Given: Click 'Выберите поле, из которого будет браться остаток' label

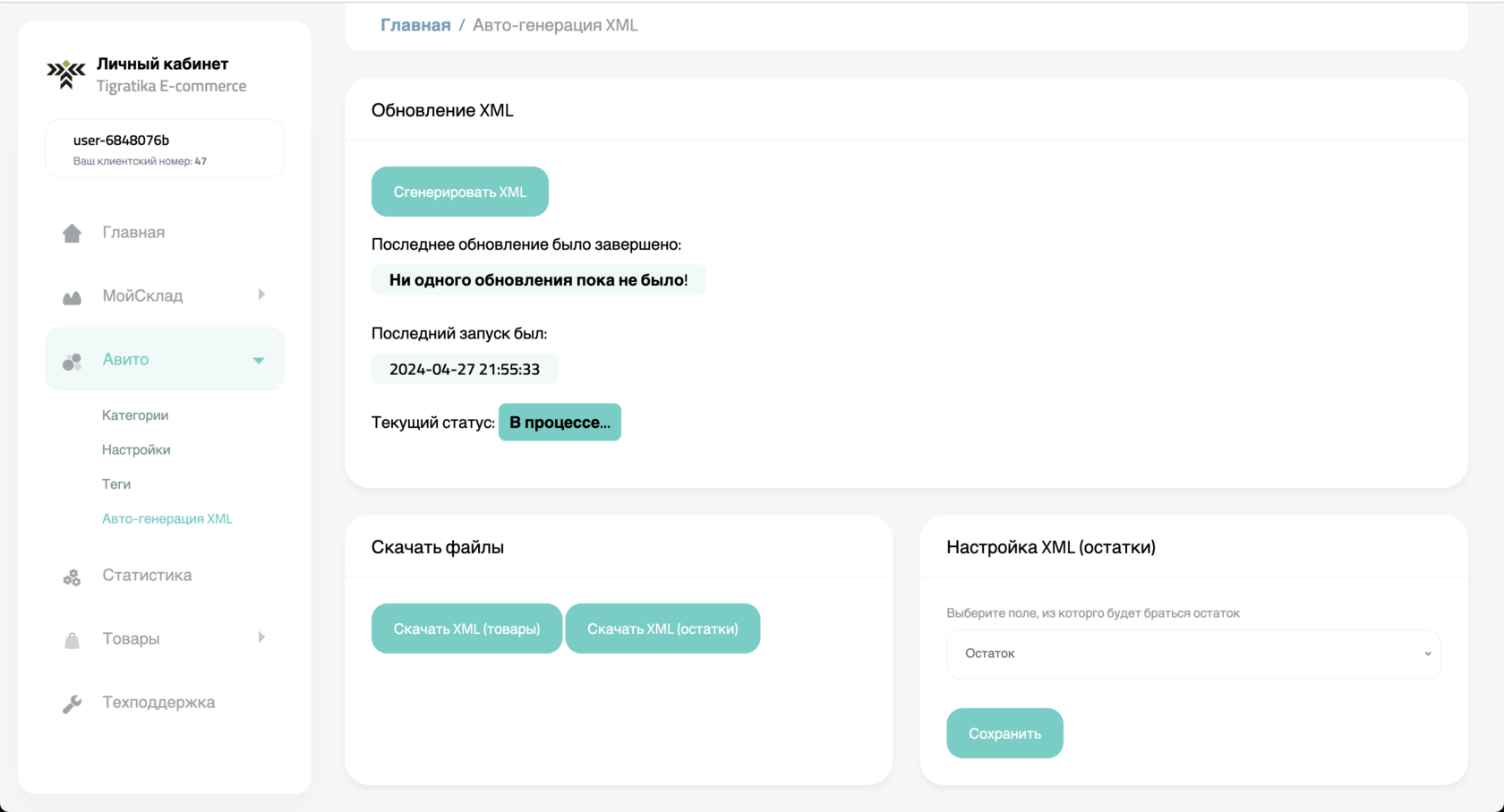Looking at the screenshot, I should click(x=1093, y=613).
